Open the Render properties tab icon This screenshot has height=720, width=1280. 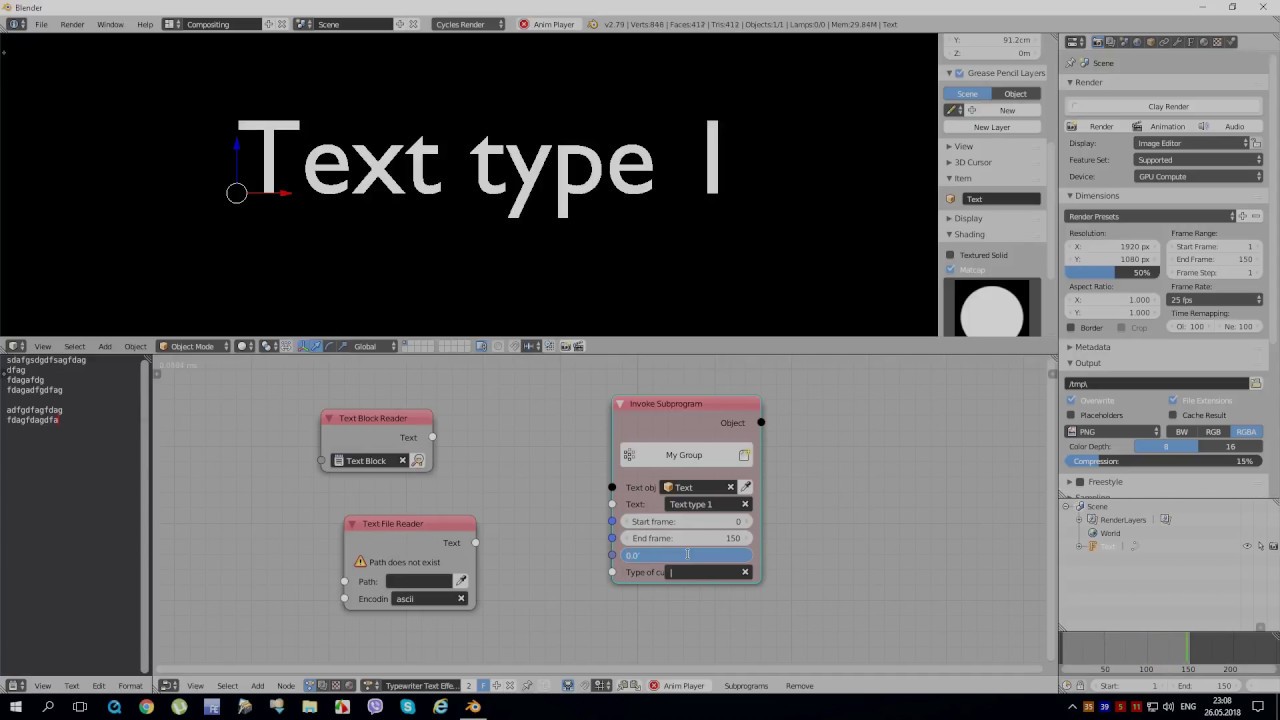(x=1097, y=42)
